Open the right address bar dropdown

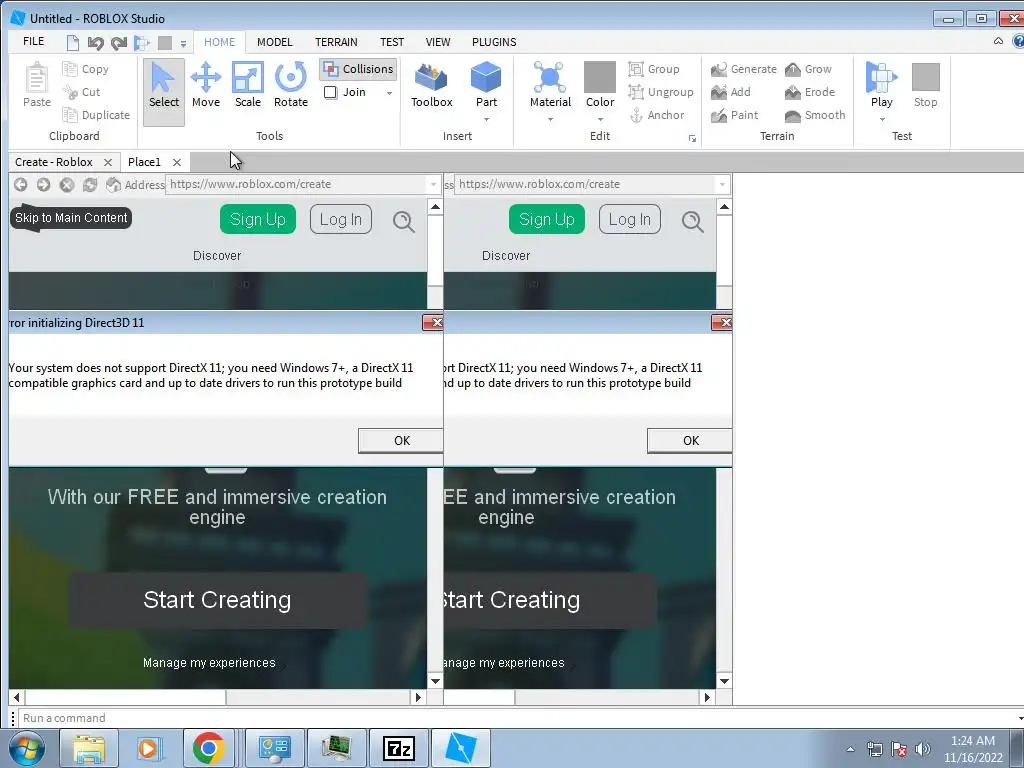click(x=722, y=185)
